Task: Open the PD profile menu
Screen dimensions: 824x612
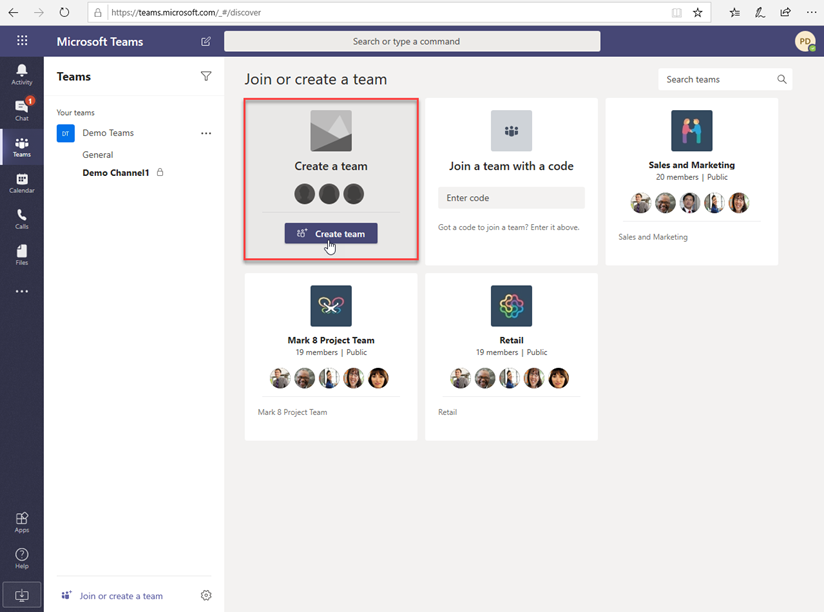Action: (x=805, y=42)
